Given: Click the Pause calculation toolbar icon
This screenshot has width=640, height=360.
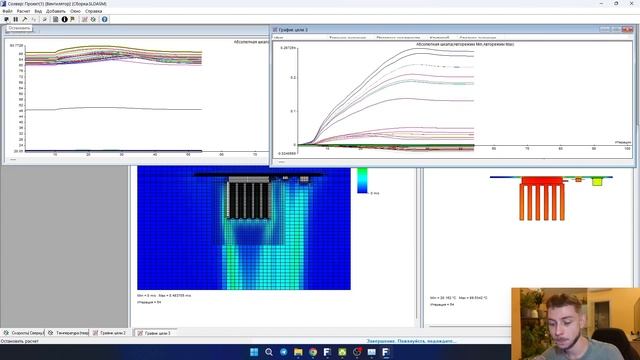Looking at the screenshot, I should click(16, 19).
